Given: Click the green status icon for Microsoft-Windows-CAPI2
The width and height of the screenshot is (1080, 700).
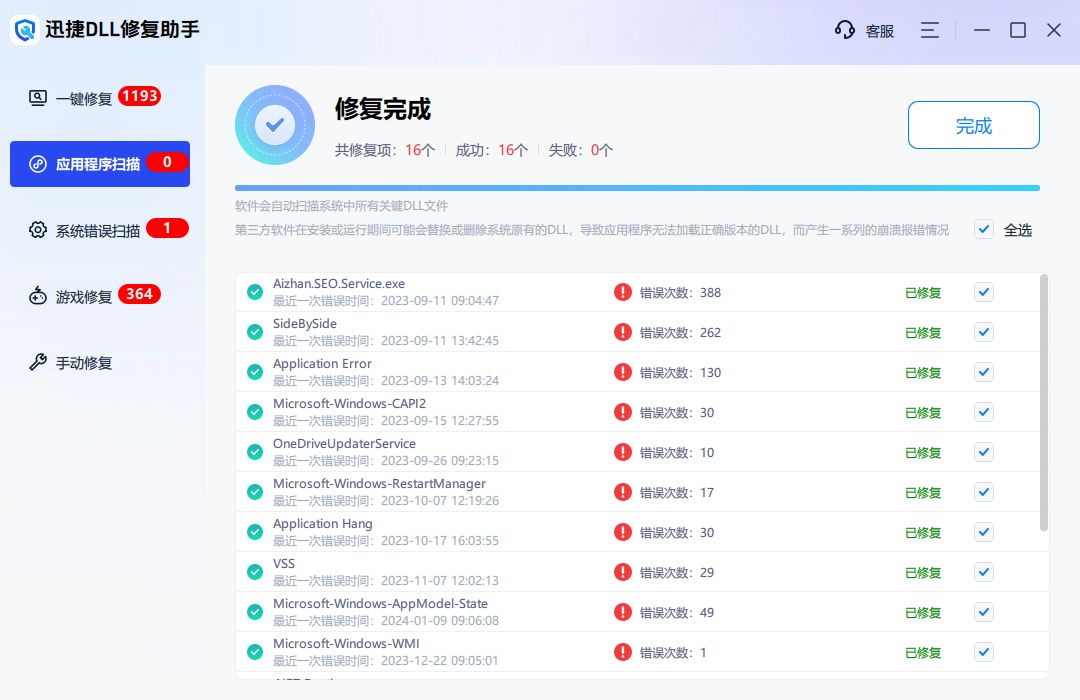Looking at the screenshot, I should tap(255, 412).
